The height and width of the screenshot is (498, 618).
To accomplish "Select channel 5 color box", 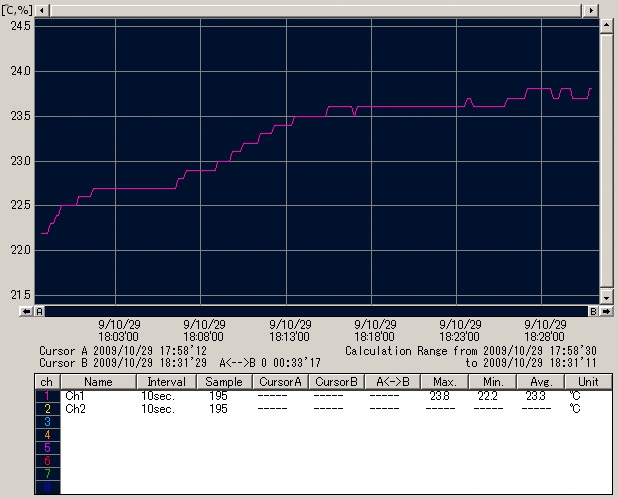I will pos(47,448).
